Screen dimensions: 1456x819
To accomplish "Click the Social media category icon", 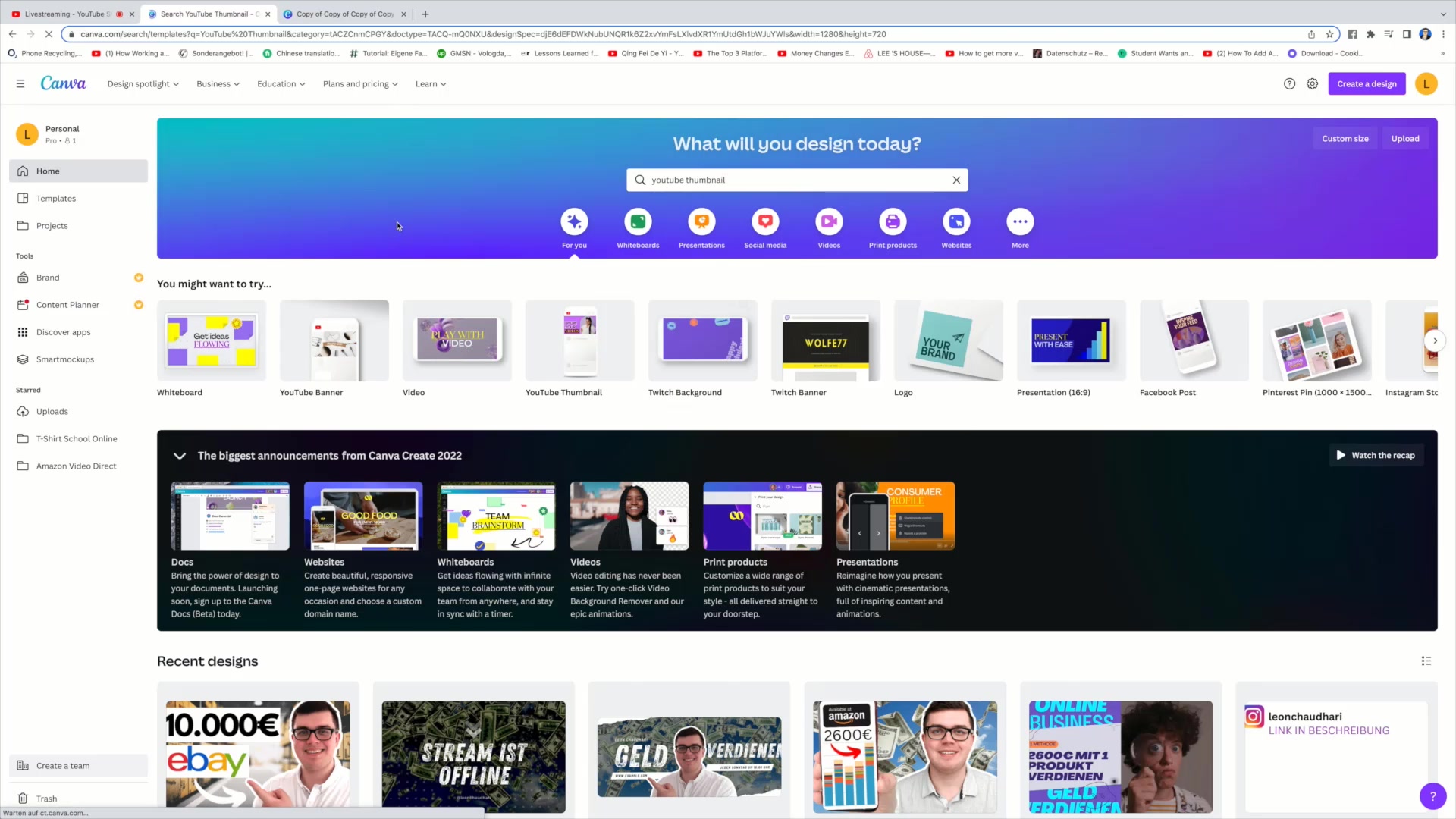I will pos(765,222).
